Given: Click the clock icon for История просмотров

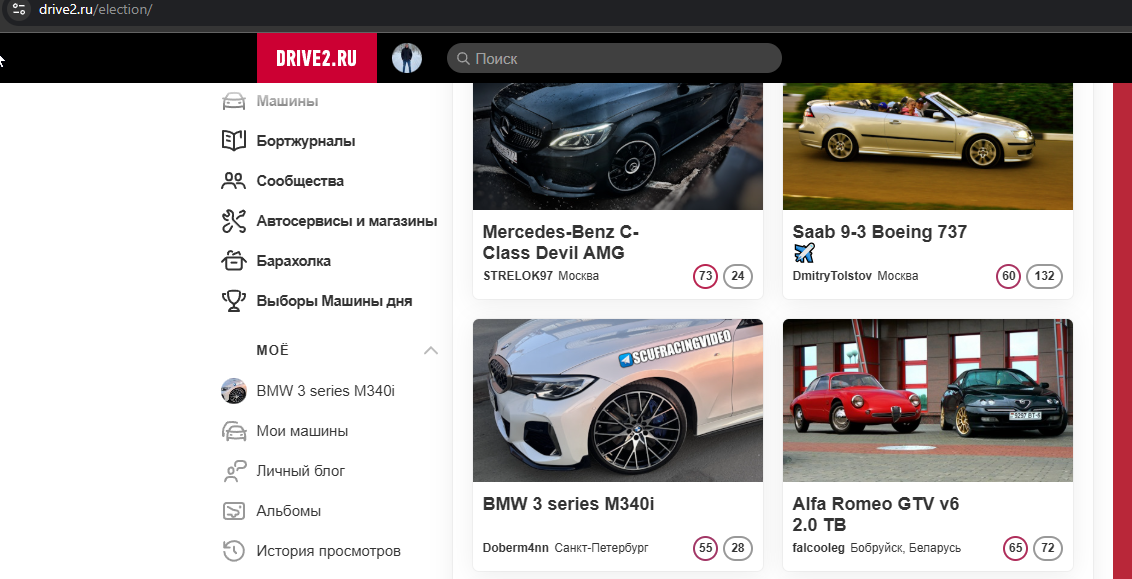Looking at the screenshot, I should (x=233, y=551).
